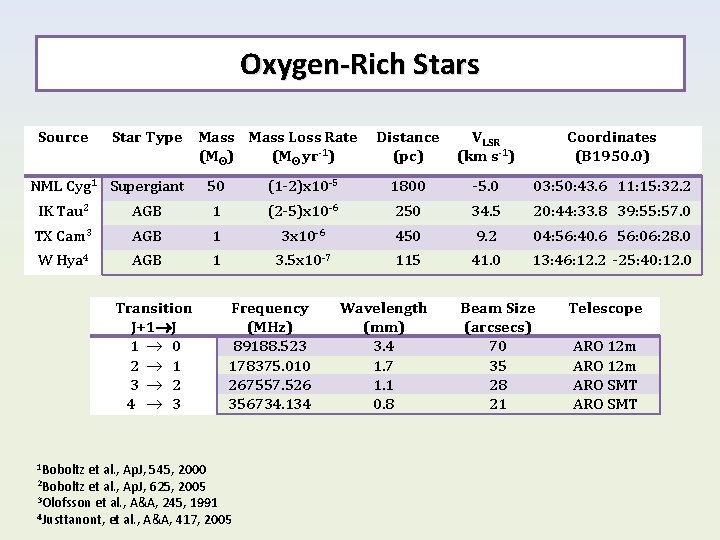Viewport: 720px width, 540px height.
Task: Click the 'Distance (pc)' column header
Action: click(x=408, y=147)
